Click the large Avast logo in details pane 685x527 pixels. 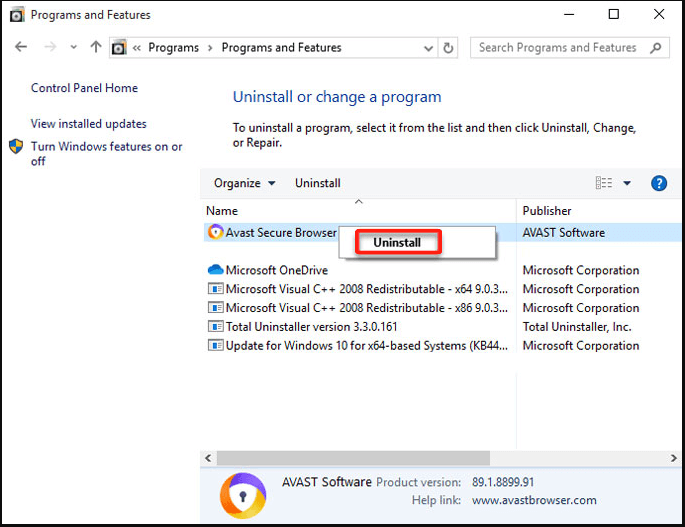[x=243, y=496]
